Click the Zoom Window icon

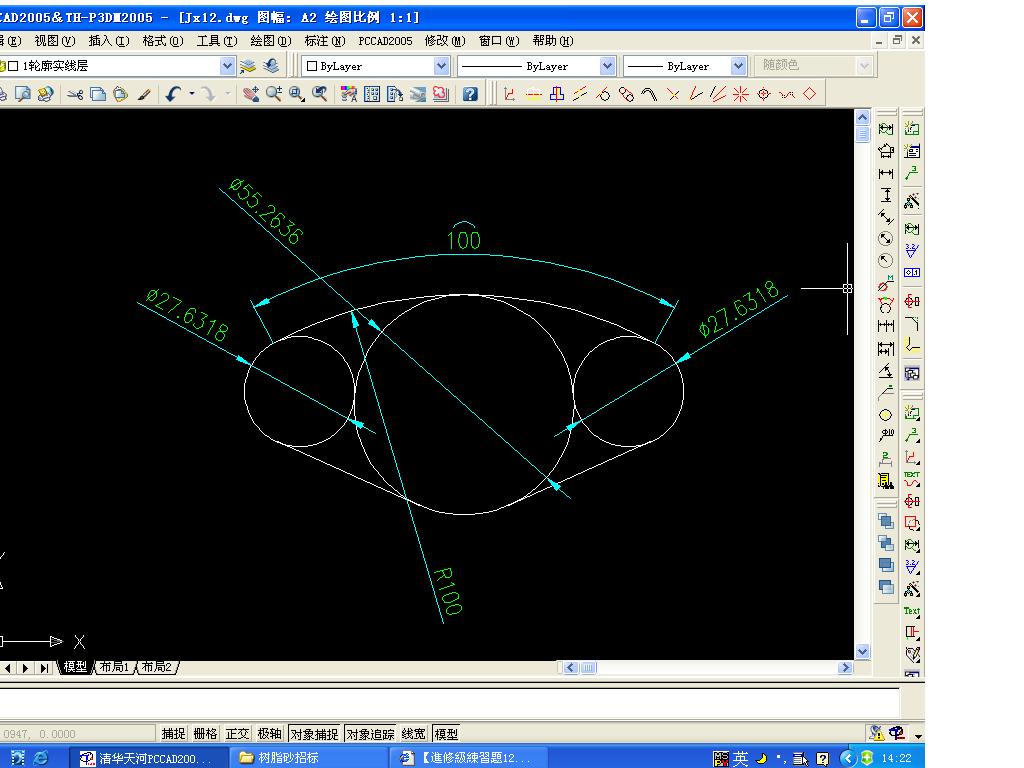296,95
